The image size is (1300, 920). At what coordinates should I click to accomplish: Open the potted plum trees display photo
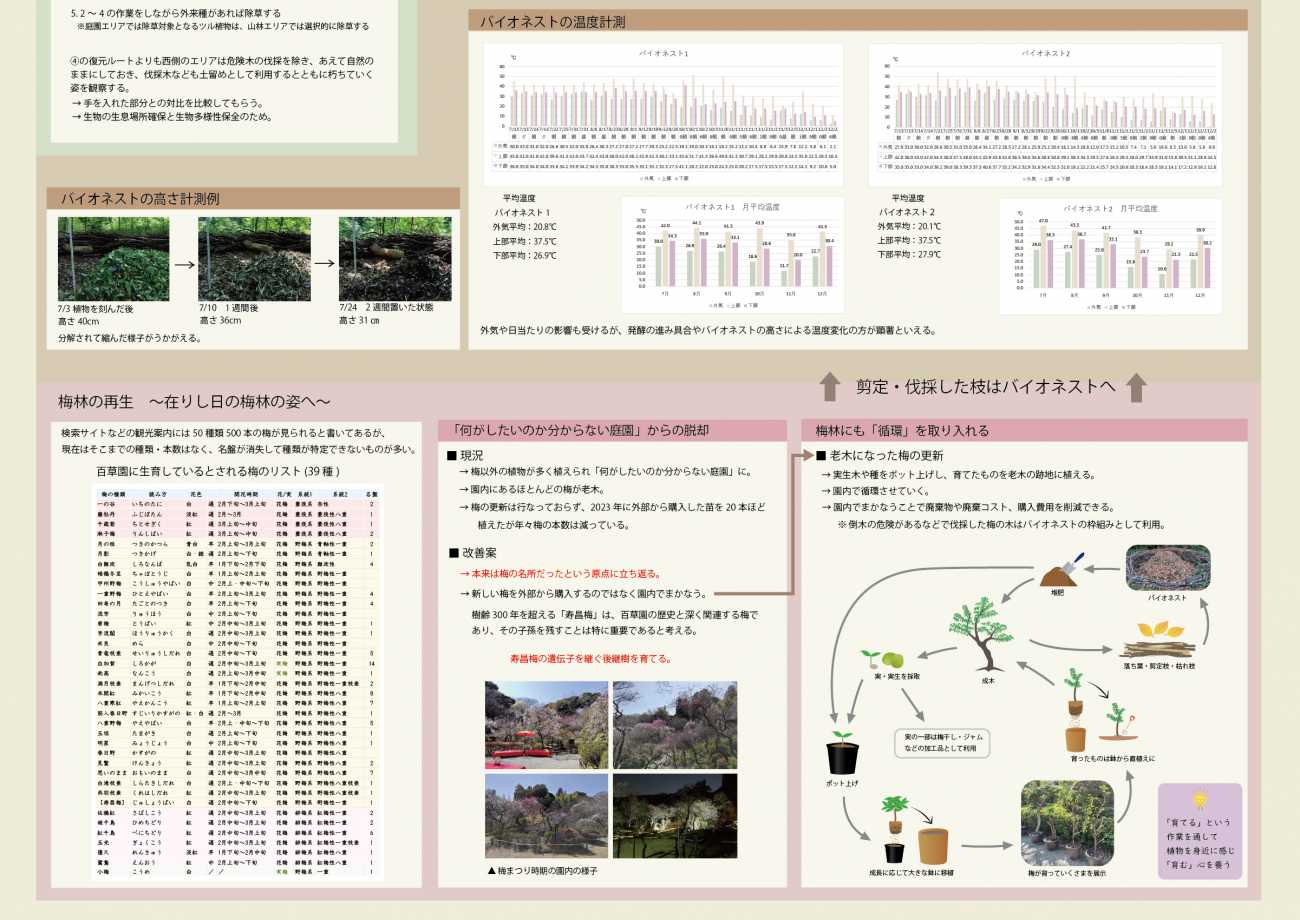pyautogui.click(x=1068, y=823)
